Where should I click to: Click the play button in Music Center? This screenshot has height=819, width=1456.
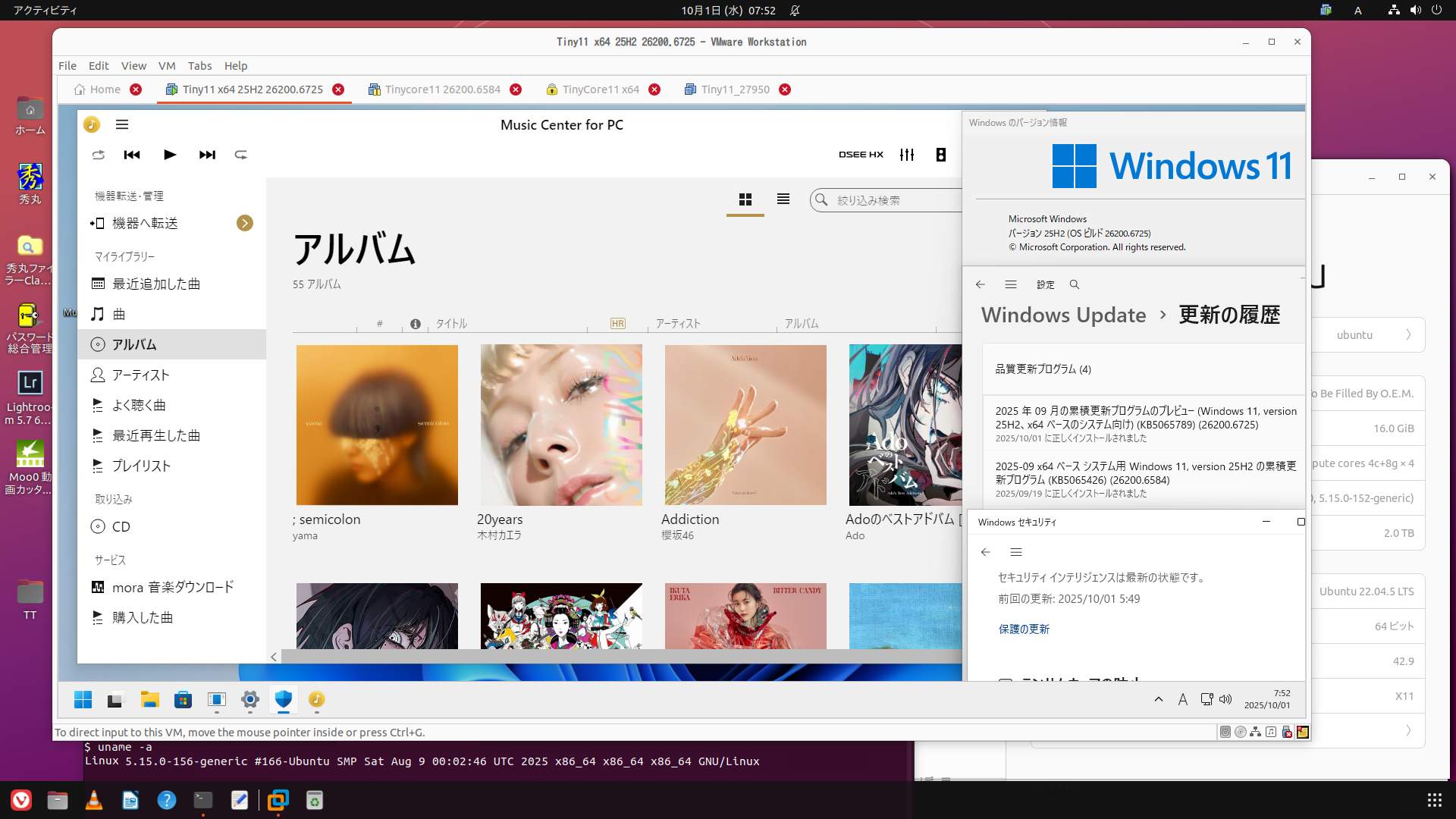(170, 155)
